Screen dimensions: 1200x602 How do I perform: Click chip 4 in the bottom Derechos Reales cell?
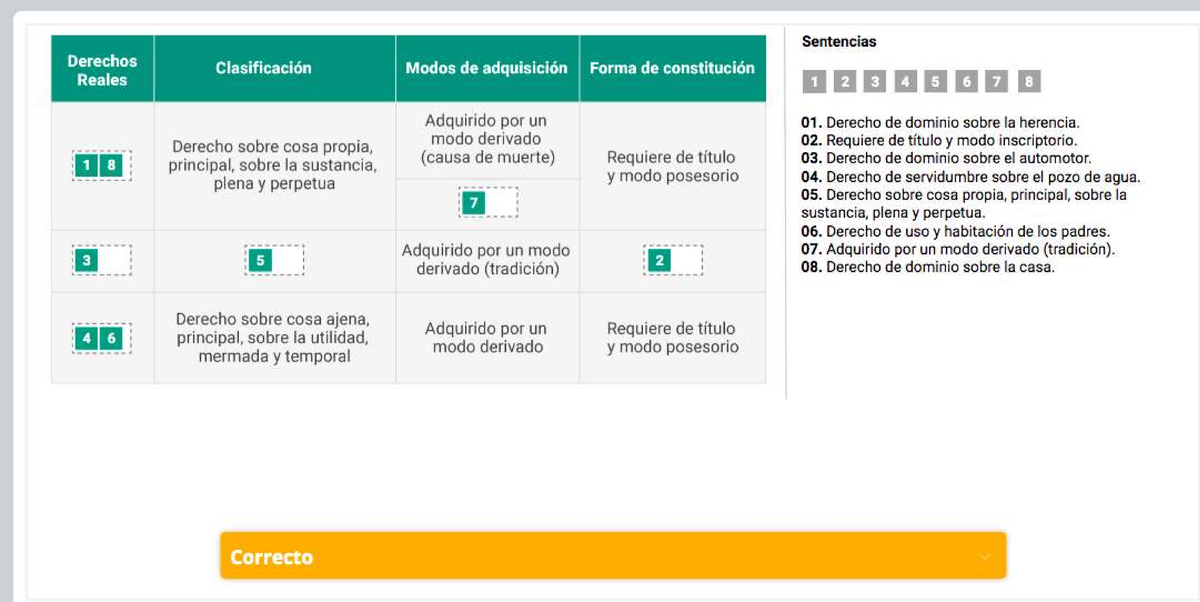click(88, 337)
